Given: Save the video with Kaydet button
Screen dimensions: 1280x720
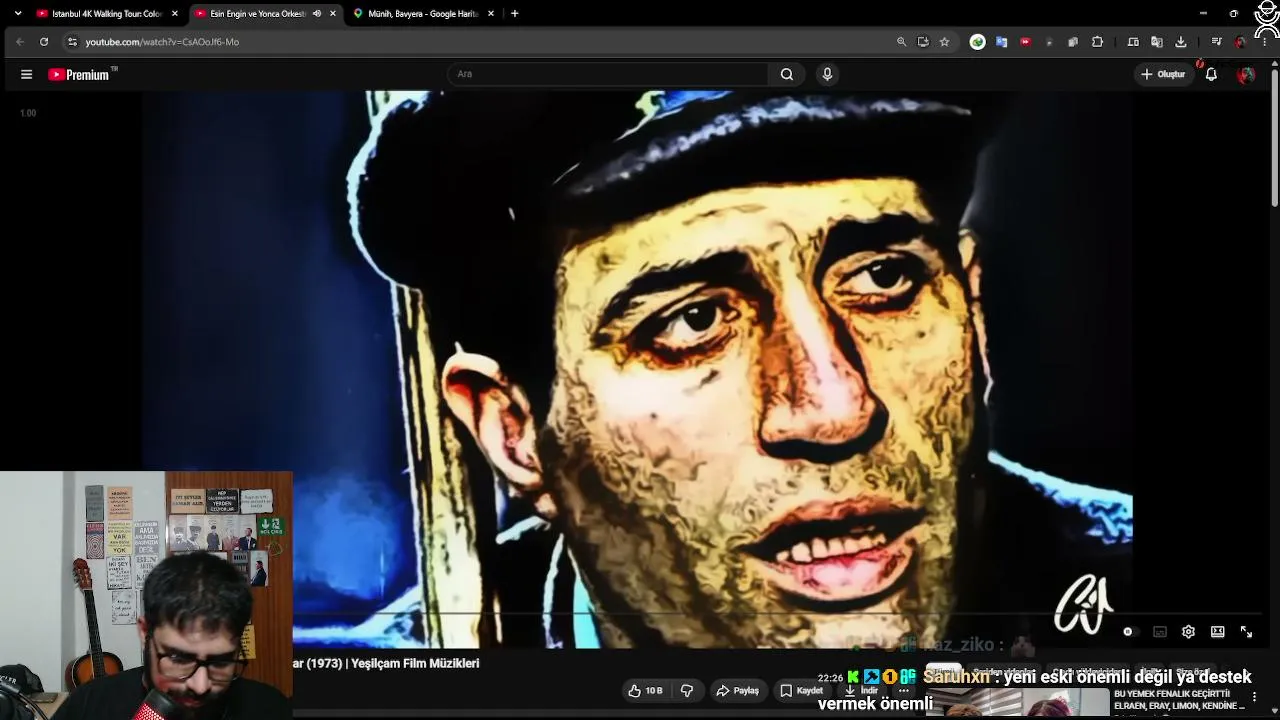Looking at the screenshot, I should [x=802, y=691].
